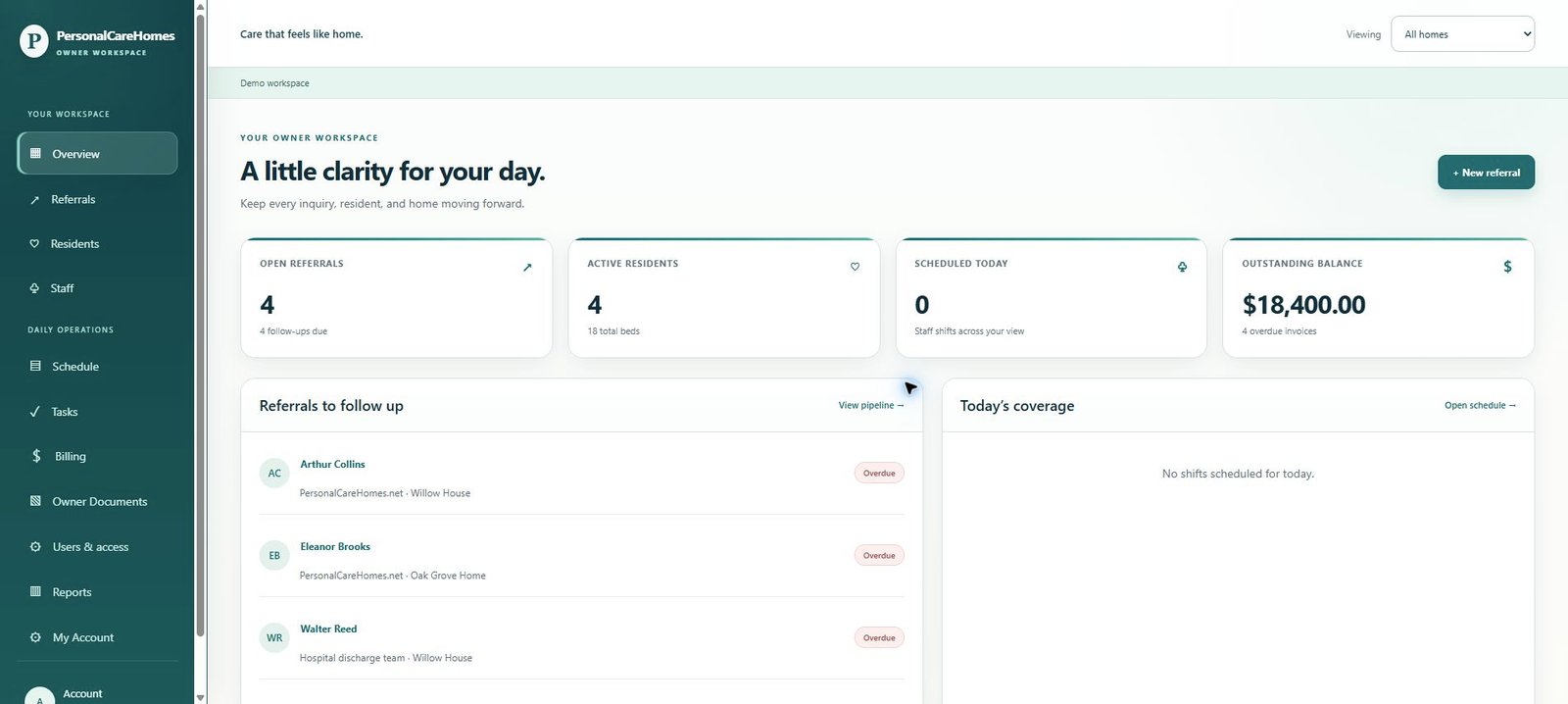
Task: Click "PersonalCareHomes.net · Oak Grove Home" text
Action: 393,576
